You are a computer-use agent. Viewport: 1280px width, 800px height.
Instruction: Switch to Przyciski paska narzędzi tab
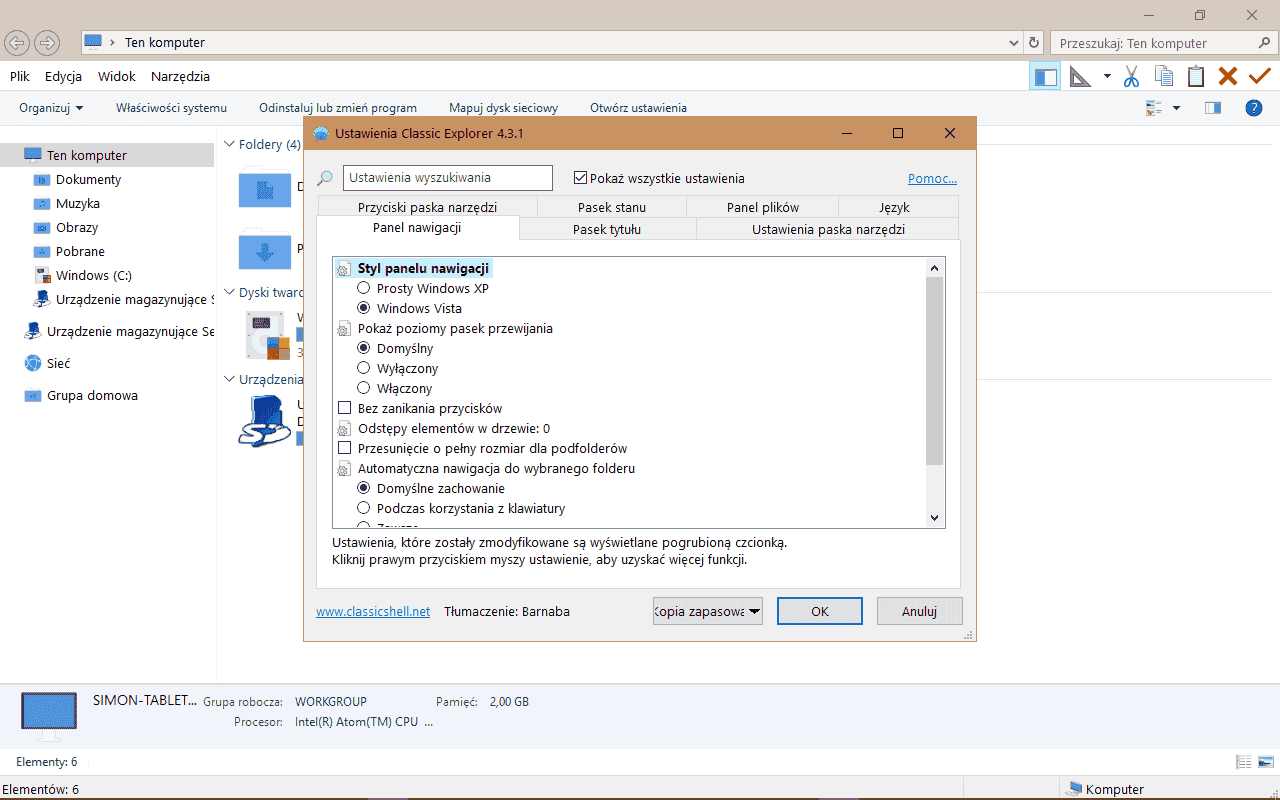point(427,207)
